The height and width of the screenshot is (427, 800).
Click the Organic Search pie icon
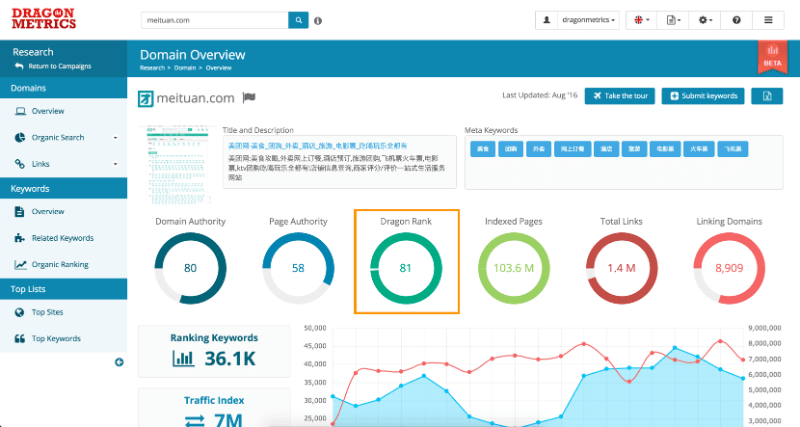click(19, 138)
